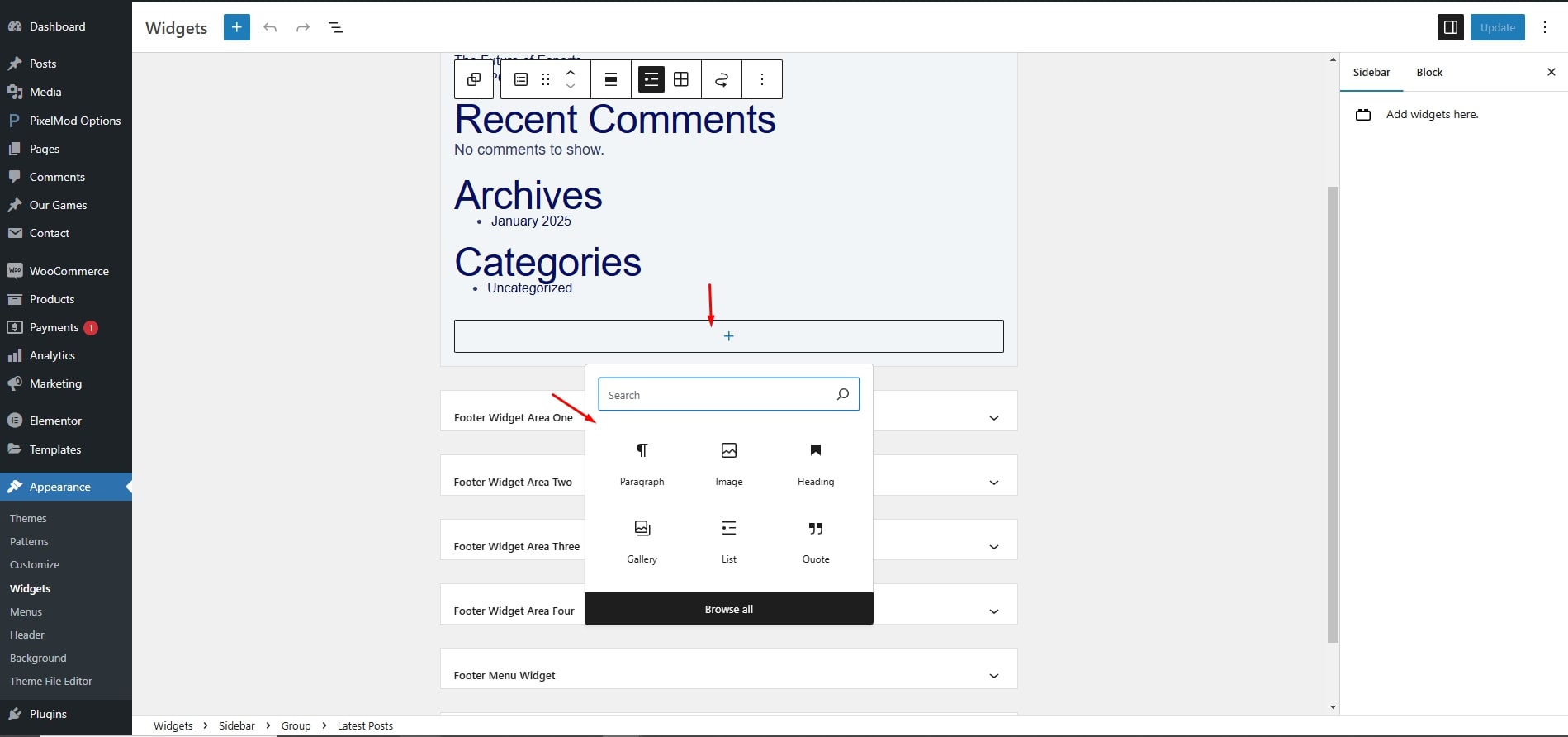Switch Latest Posts to grid view
The image size is (1568, 737).
681,79
